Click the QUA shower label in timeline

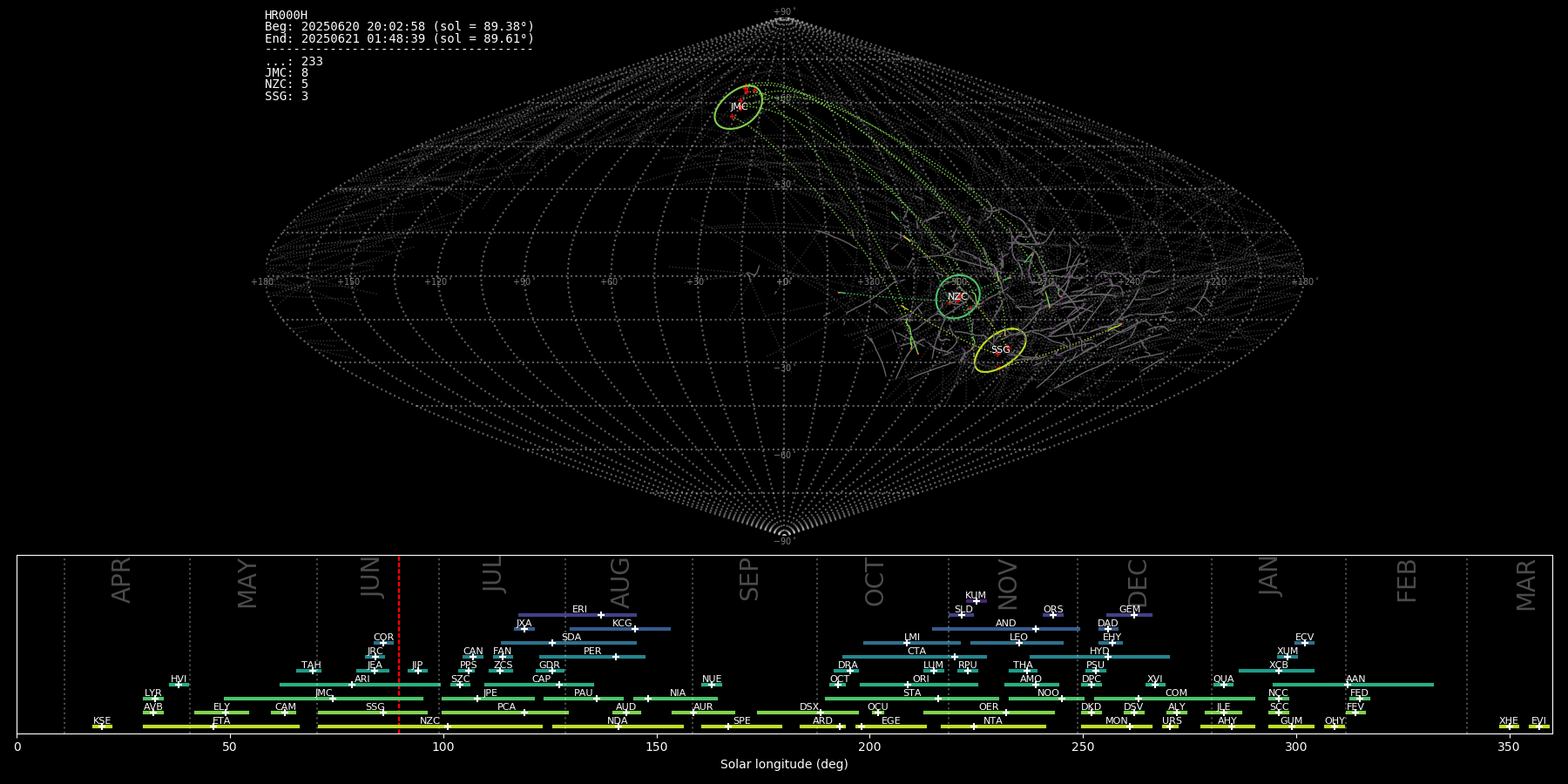pos(1223,679)
